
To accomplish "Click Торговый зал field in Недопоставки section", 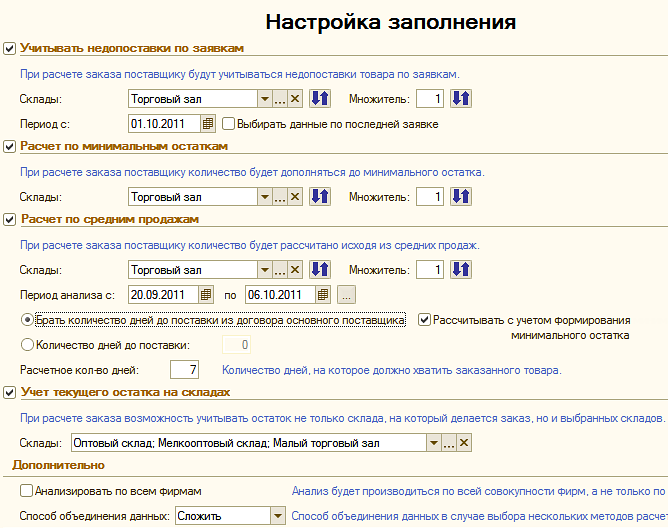I will [193, 99].
